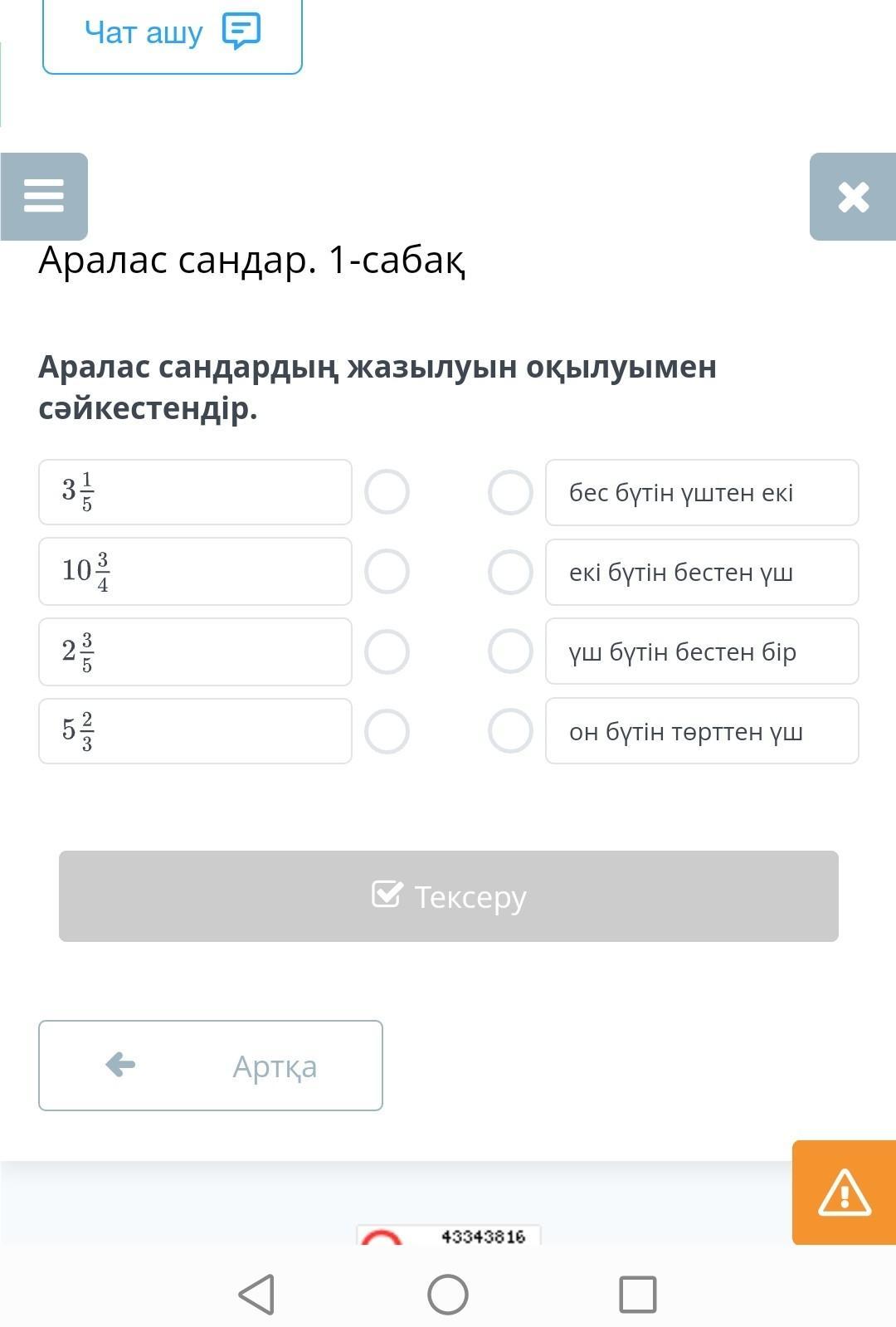896x1327 pixels.
Task: Select radio circle next to 10 3/4
Action: click(x=387, y=572)
